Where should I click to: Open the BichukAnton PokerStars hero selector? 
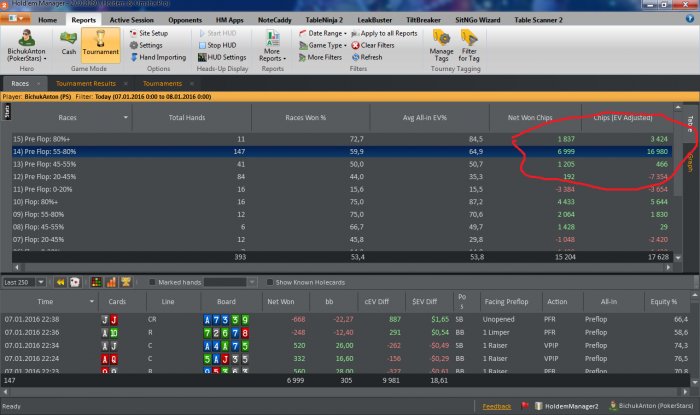tap(26, 46)
